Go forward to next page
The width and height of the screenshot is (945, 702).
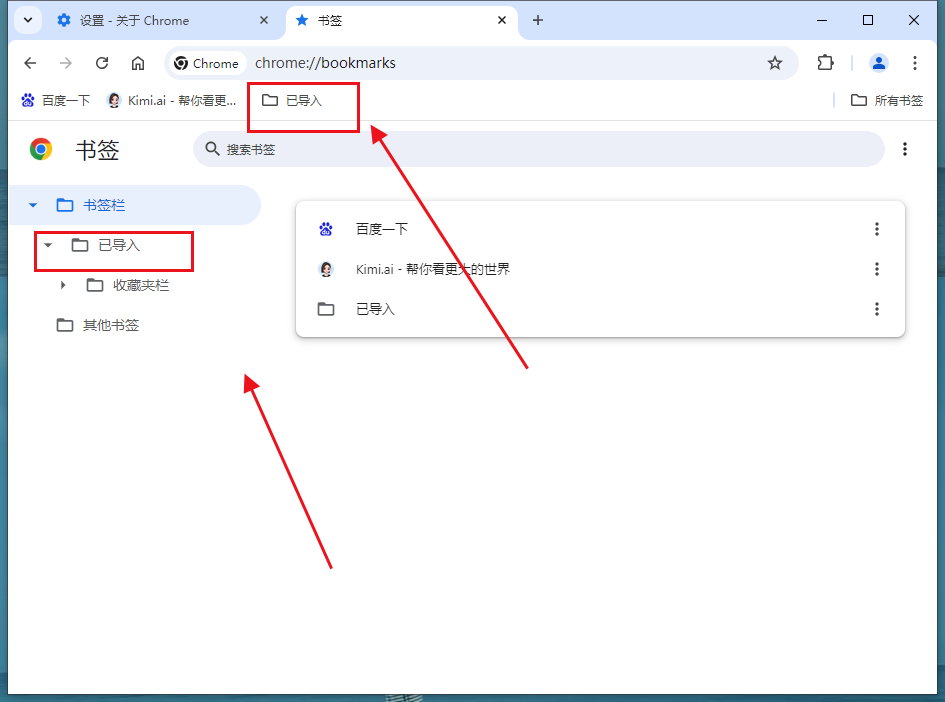(66, 63)
